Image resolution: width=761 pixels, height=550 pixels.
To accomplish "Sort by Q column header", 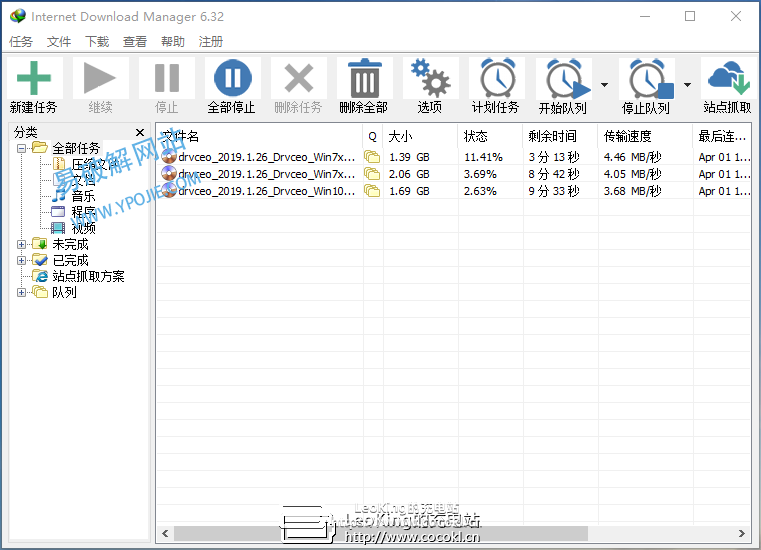I will [x=373, y=136].
